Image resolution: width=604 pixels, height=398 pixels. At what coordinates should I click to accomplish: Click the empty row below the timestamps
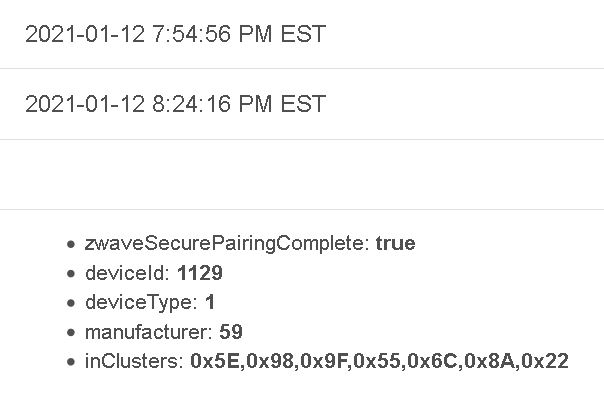click(302, 175)
